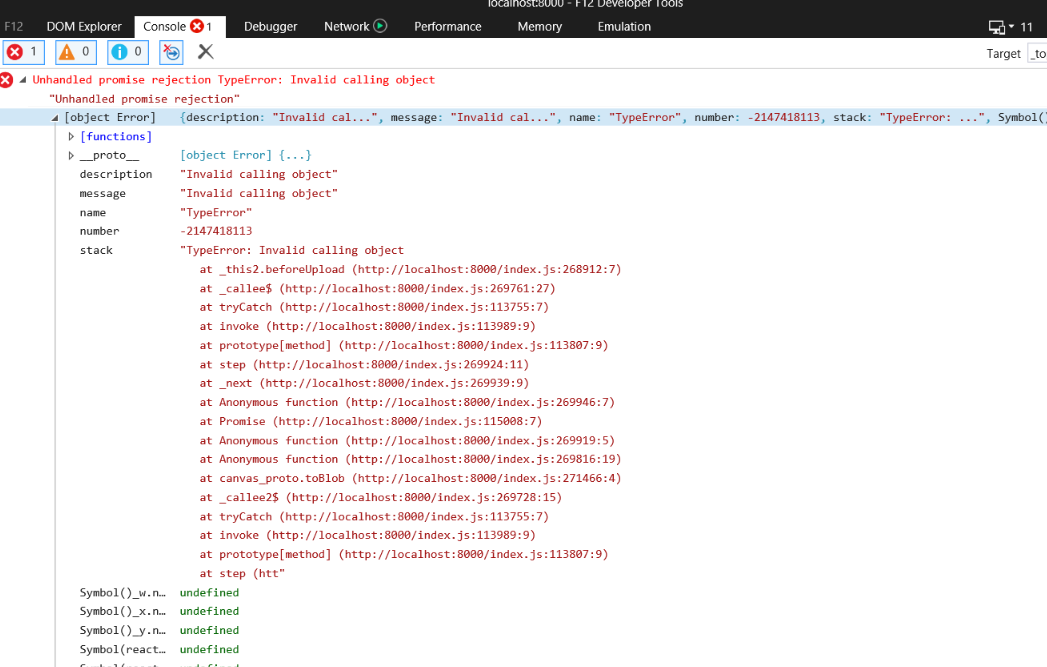Start a Network profiling session
1047x667 pixels.
pyautogui.click(x=382, y=26)
